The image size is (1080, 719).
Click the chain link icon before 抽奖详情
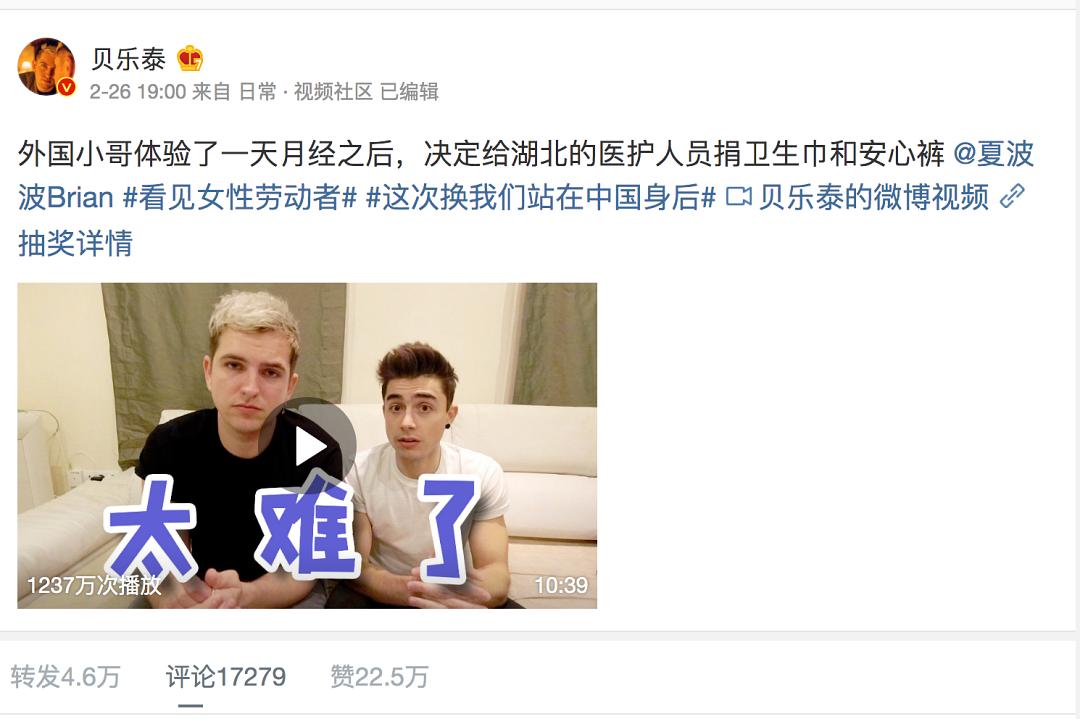(1012, 197)
